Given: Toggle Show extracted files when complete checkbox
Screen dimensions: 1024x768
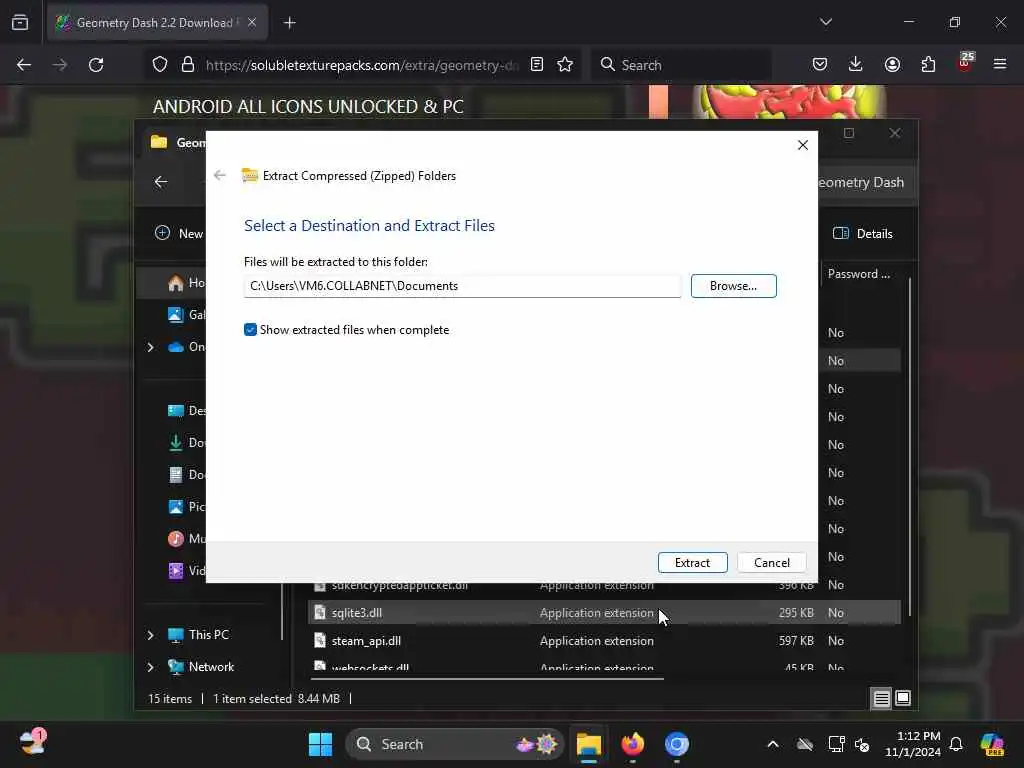Looking at the screenshot, I should (250, 330).
